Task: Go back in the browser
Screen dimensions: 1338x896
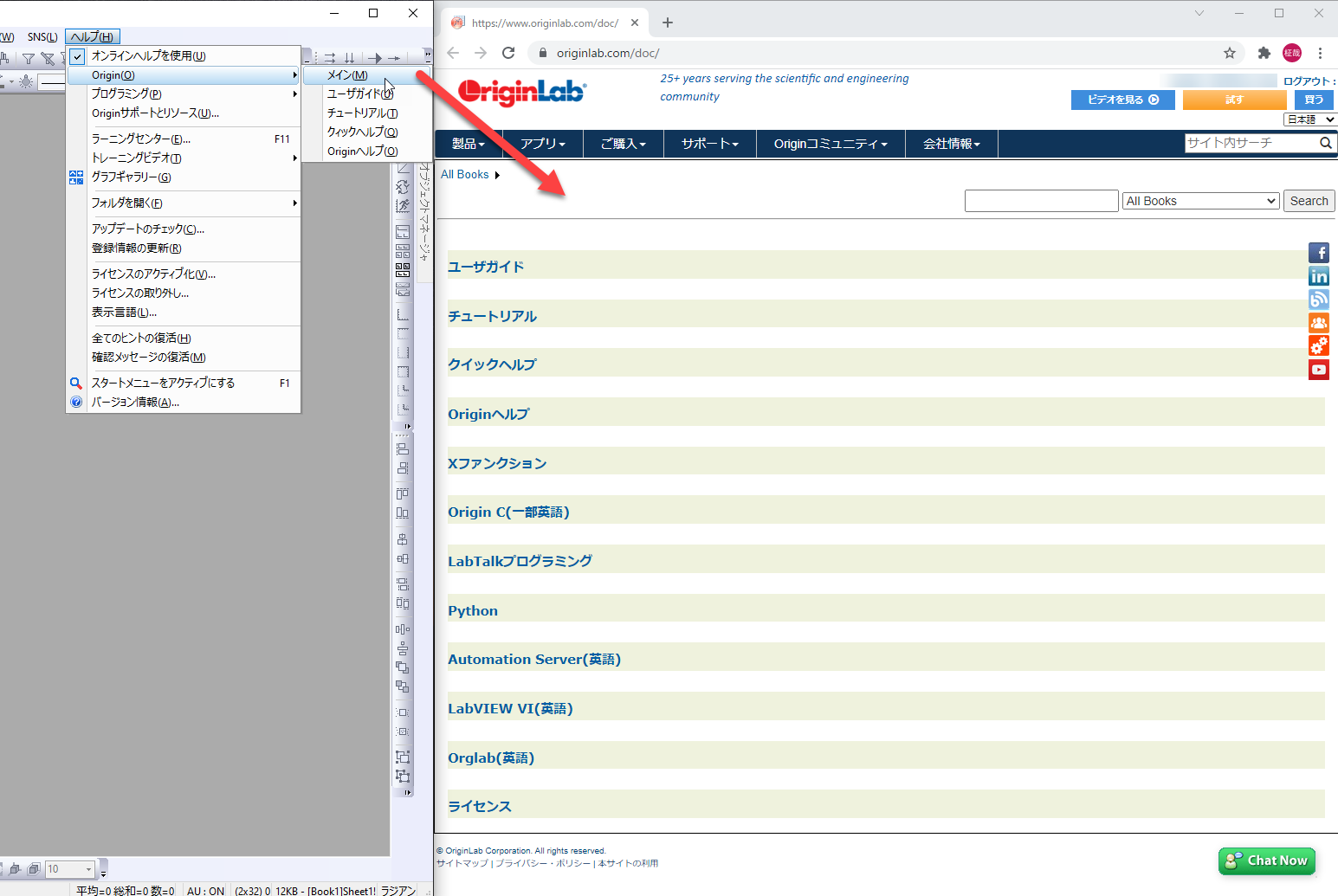Action: (x=453, y=53)
